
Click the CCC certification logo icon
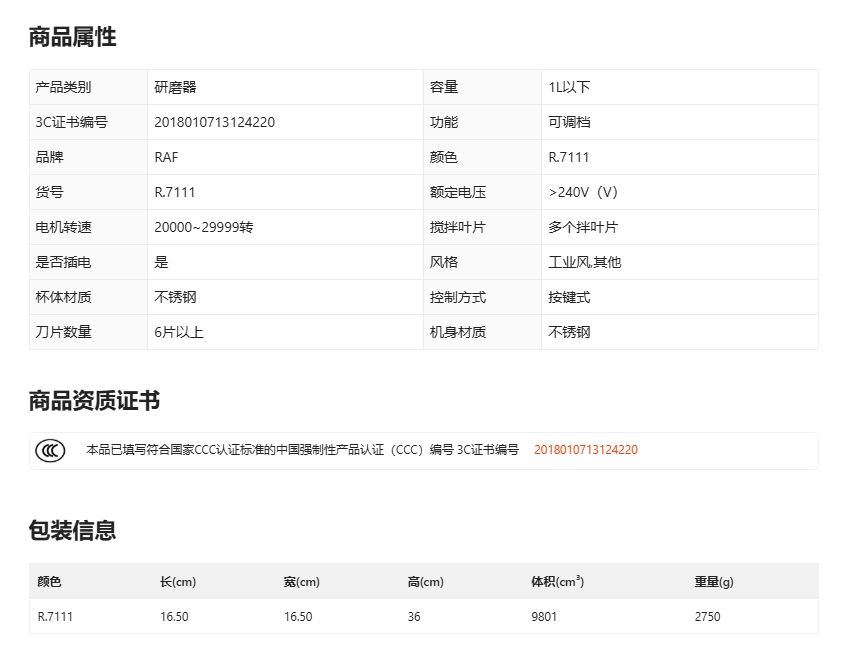[50, 451]
